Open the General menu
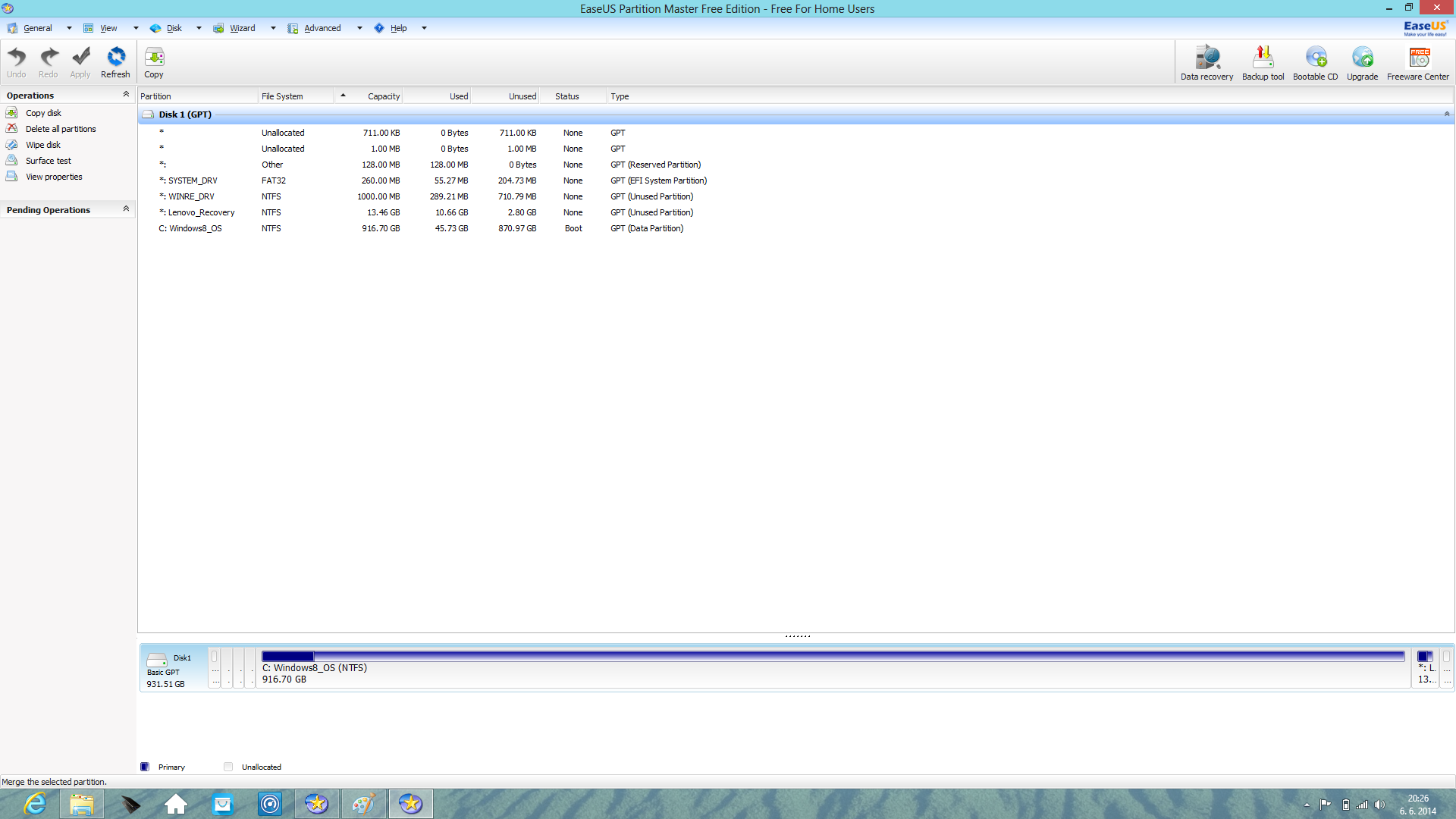The image size is (1456, 819). pos(37,28)
